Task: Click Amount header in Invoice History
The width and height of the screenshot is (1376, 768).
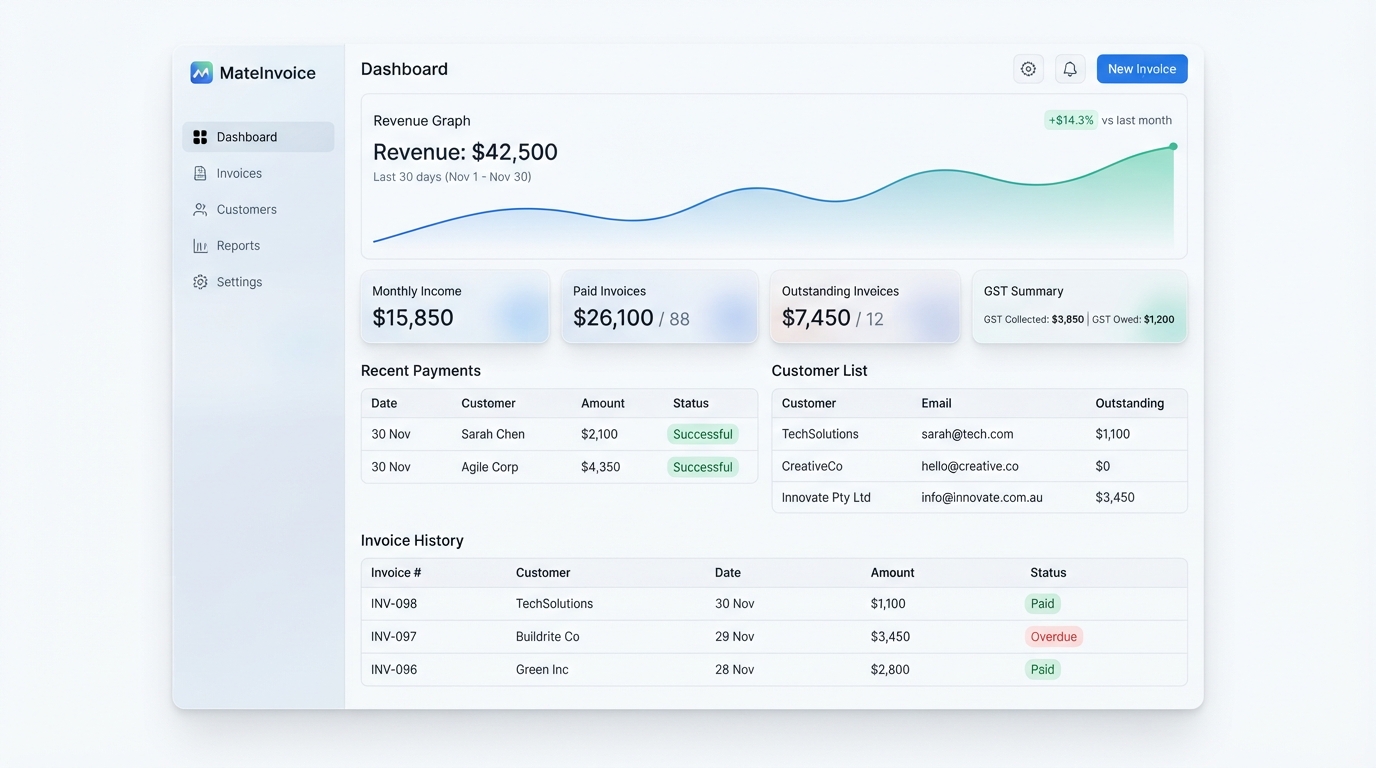Action: tap(893, 573)
